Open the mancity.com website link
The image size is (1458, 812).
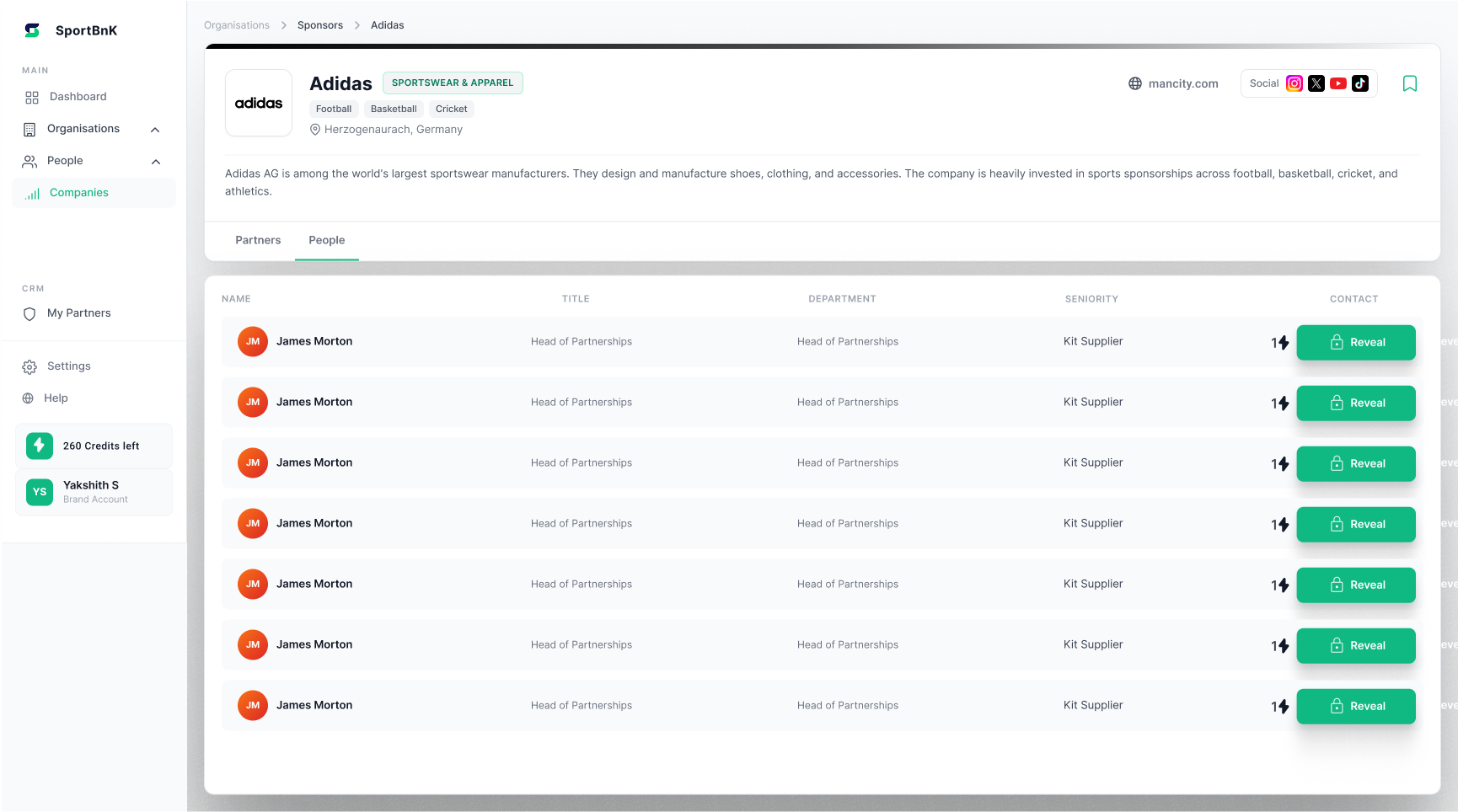pos(1182,83)
